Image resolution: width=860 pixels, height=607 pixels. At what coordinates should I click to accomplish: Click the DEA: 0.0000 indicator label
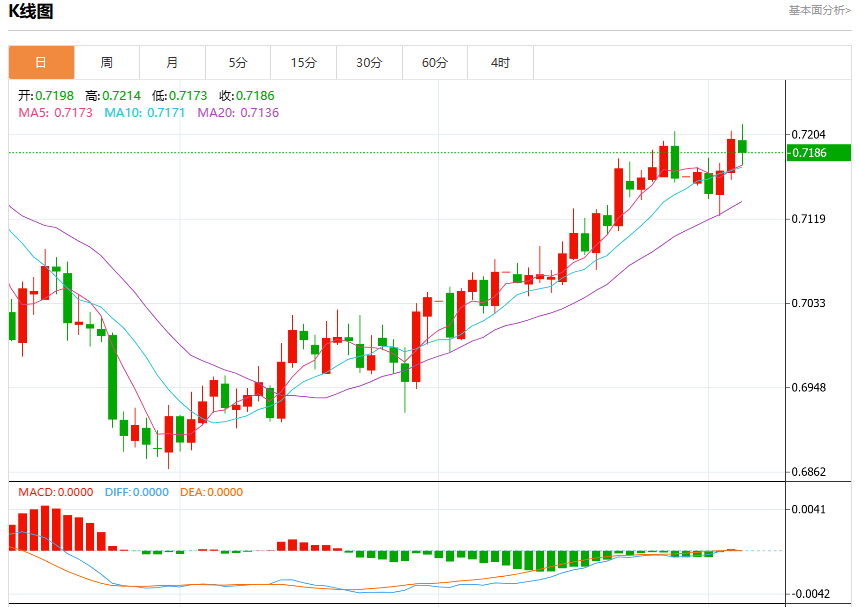coord(211,492)
